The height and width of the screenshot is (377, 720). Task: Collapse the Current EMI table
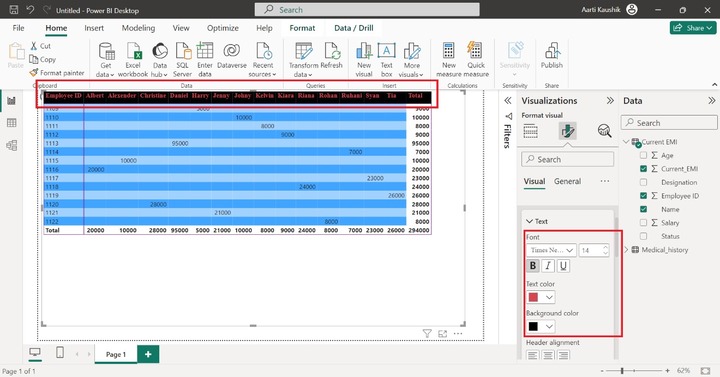tap(626, 142)
